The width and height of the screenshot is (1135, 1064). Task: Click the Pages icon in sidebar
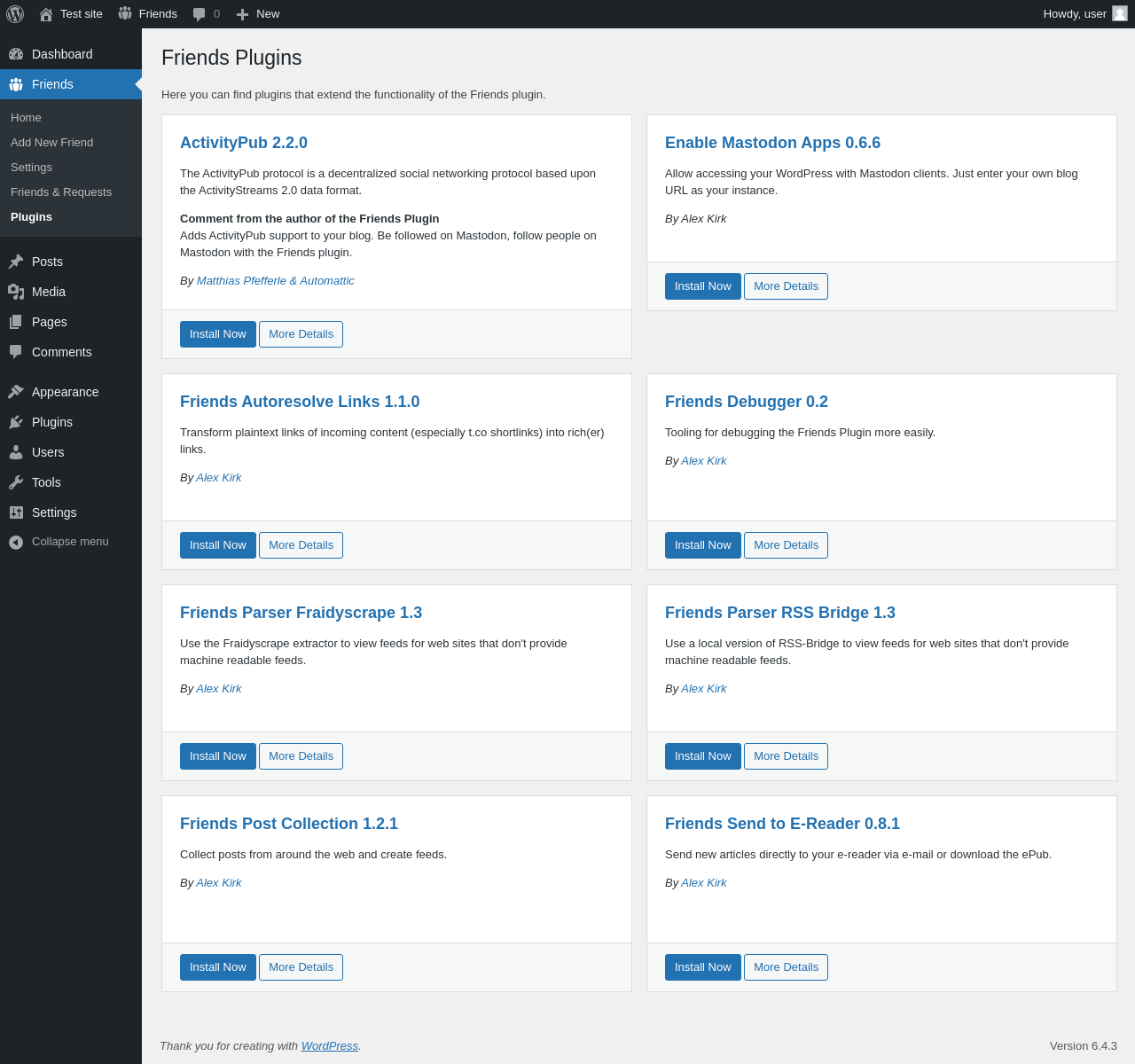point(16,322)
